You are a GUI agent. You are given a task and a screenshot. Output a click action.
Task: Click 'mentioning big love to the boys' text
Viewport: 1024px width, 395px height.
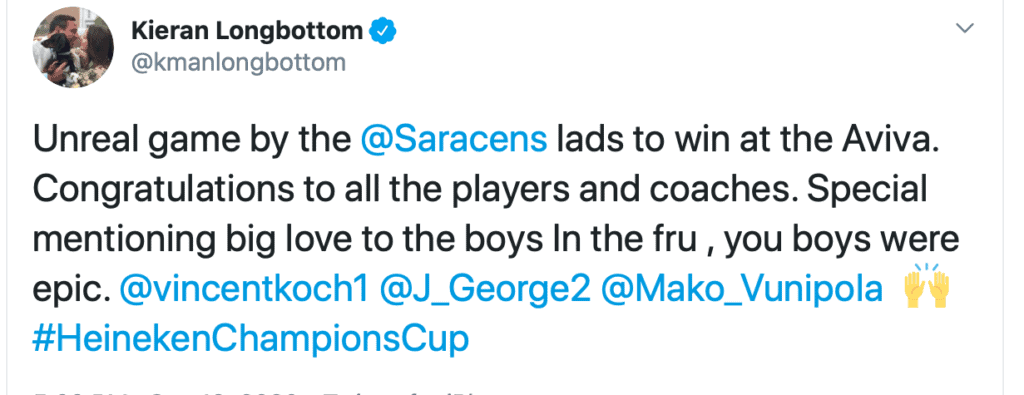[x=288, y=241]
